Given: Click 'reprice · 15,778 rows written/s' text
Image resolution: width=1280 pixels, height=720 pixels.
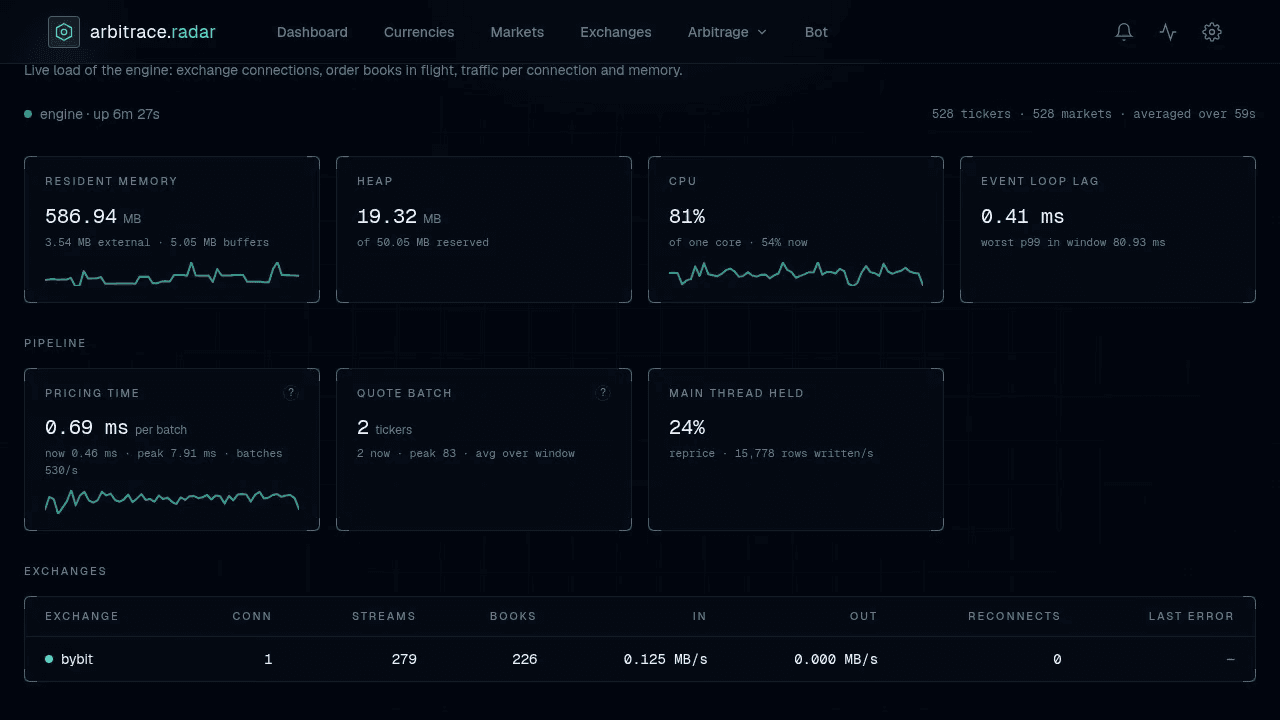Looking at the screenshot, I should 771,453.
